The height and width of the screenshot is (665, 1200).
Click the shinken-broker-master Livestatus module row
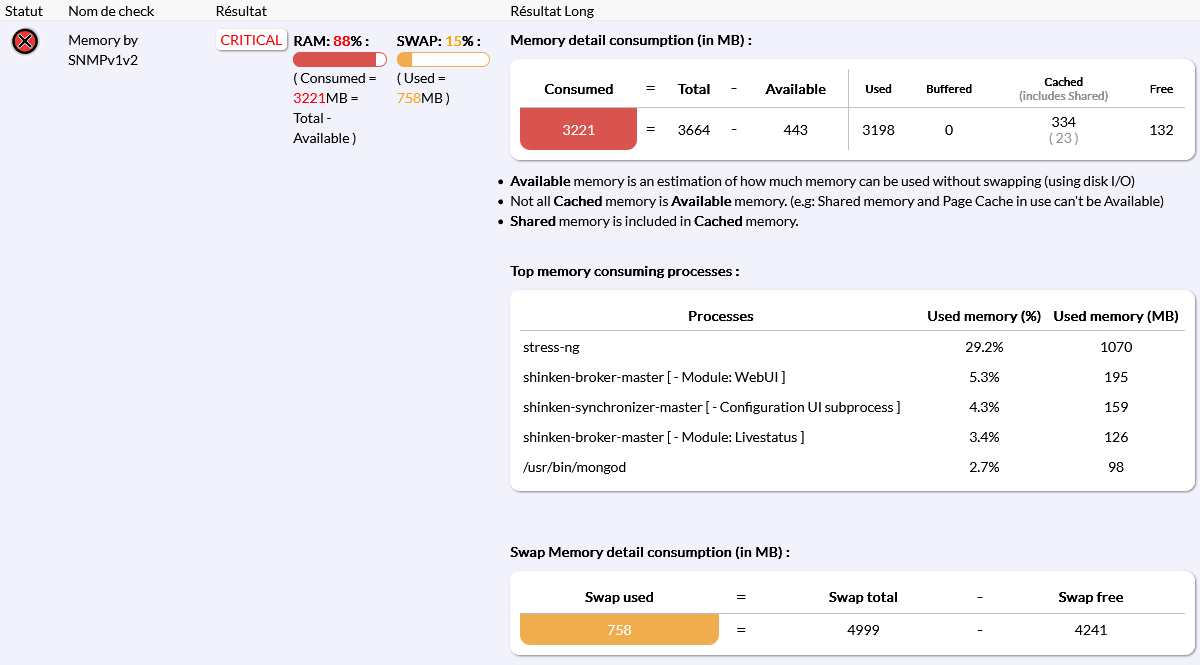[x=663, y=437]
